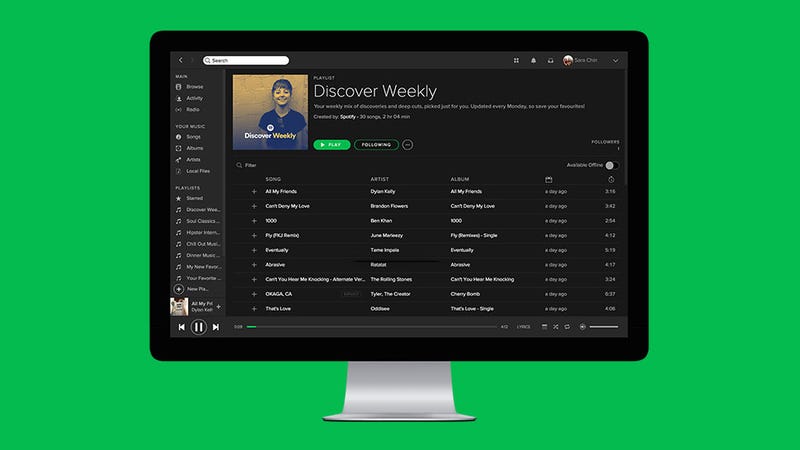Click the now-playing album thumbnail

[179, 307]
